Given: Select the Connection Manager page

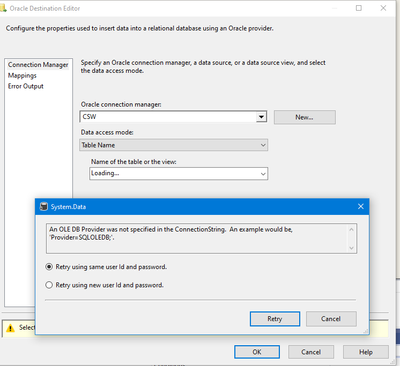Looking at the screenshot, I should coord(38,65).
